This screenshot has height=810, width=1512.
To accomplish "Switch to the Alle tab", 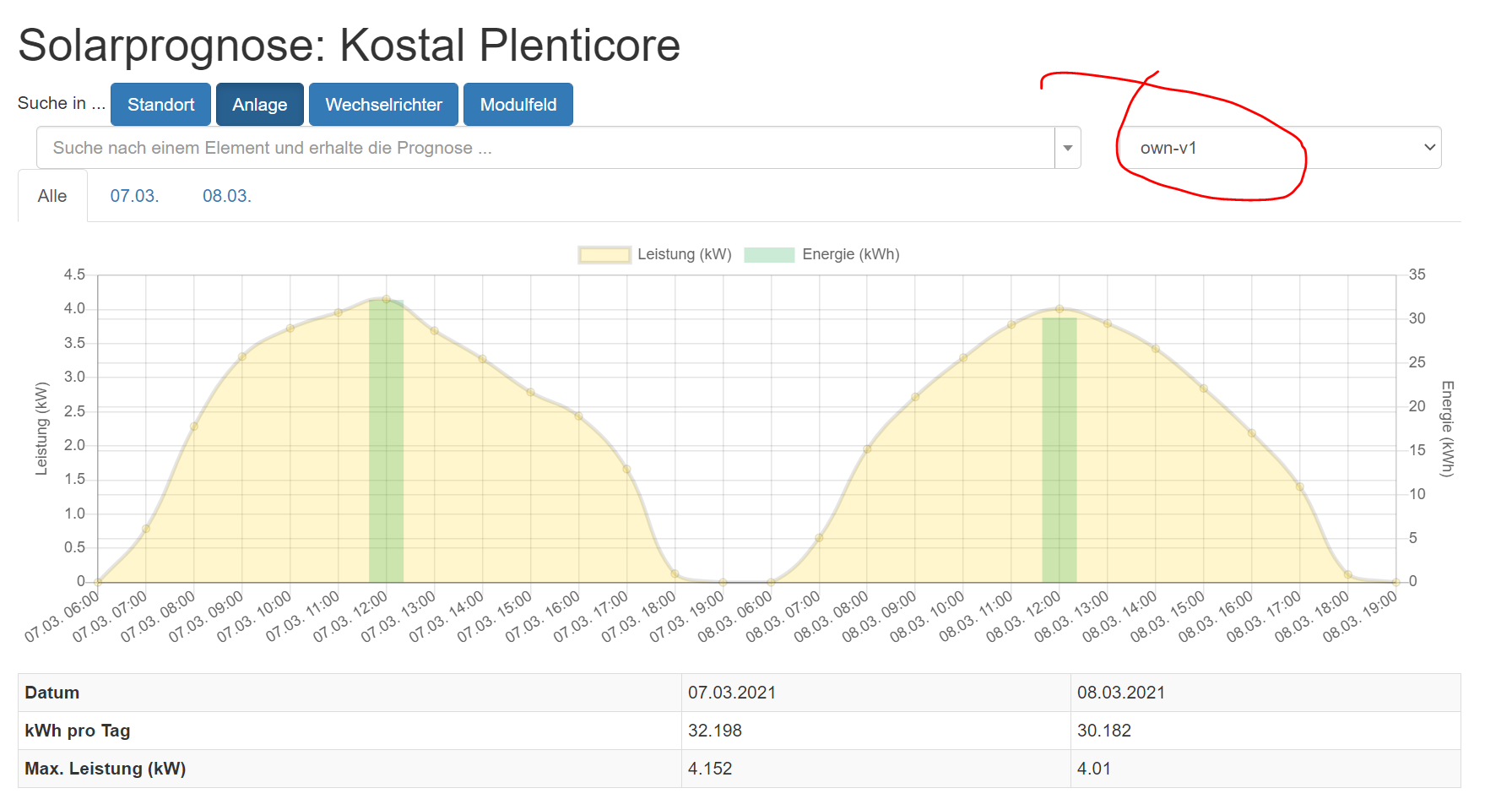I will 52,196.
